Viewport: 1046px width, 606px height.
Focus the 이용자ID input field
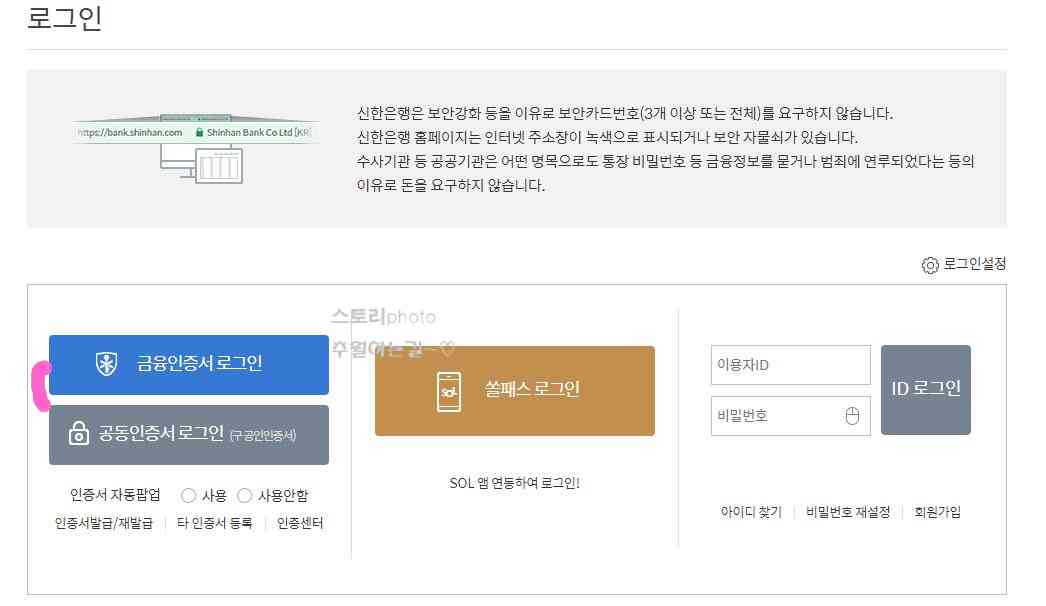(x=791, y=365)
